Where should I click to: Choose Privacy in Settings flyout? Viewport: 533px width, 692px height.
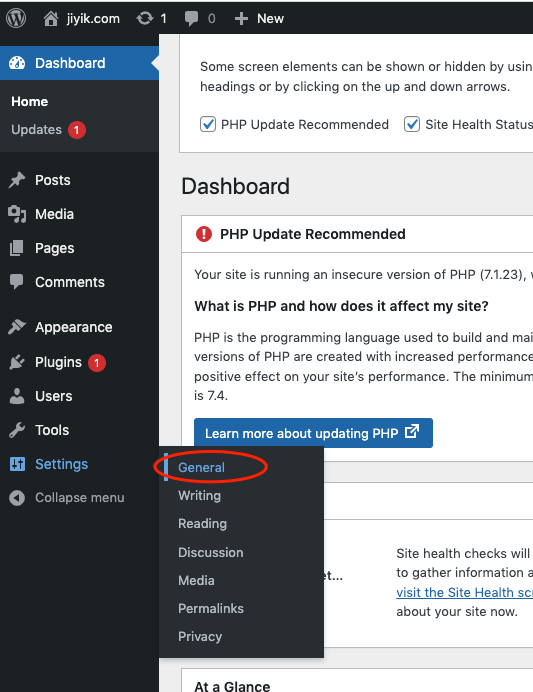click(200, 637)
